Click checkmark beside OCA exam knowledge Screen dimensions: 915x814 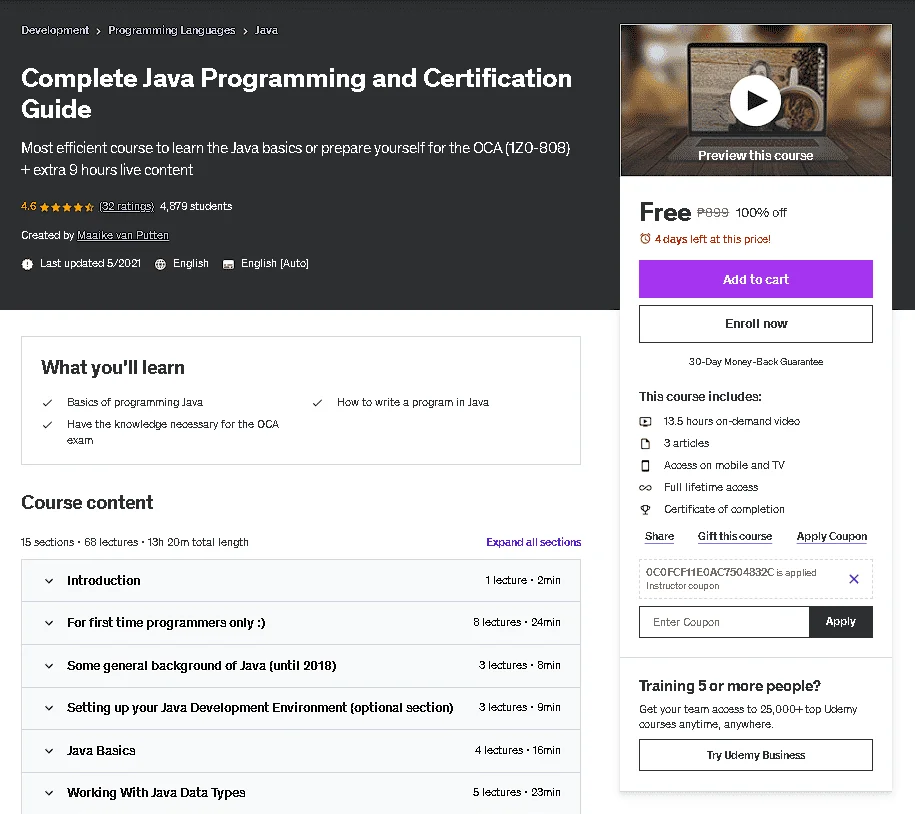tap(48, 425)
